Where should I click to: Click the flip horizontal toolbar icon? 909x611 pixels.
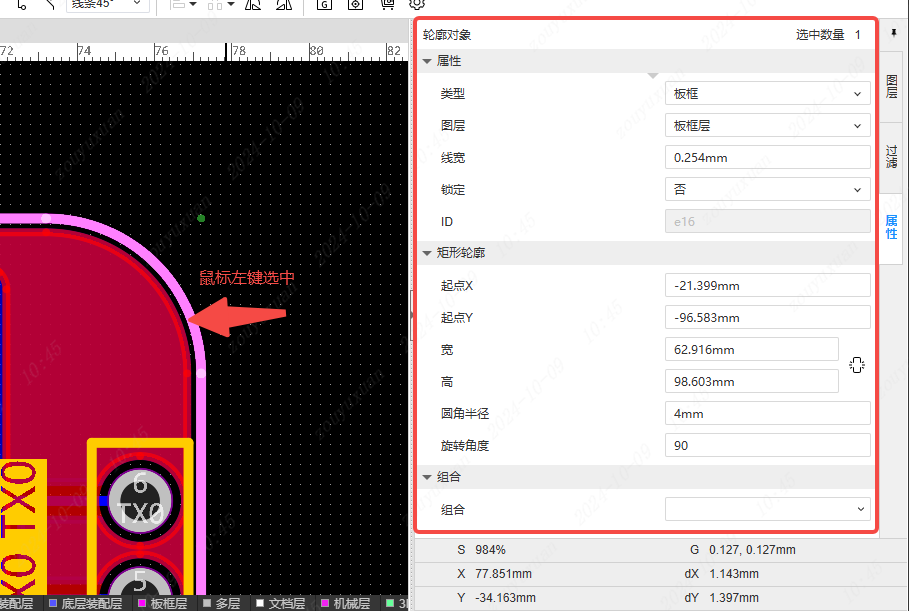[x=253, y=5]
